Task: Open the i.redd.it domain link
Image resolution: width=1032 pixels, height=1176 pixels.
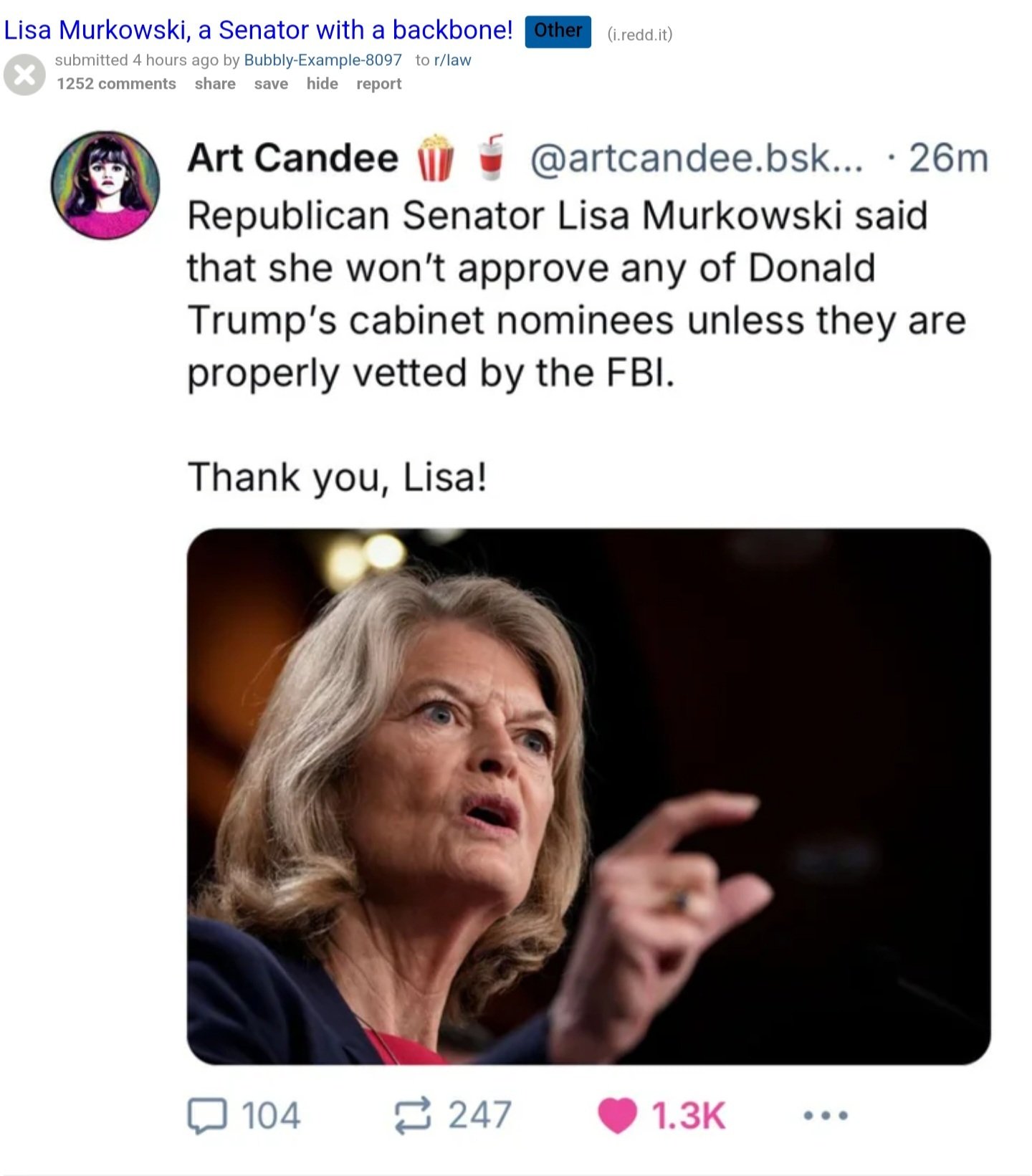Action: click(x=639, y=34)
